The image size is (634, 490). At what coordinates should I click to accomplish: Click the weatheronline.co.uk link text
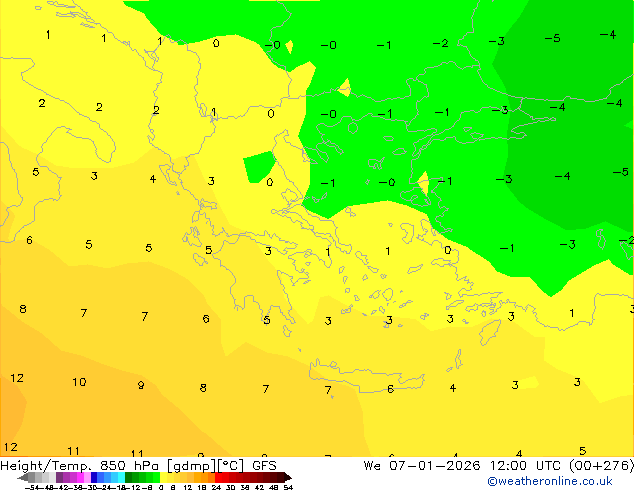550,481
